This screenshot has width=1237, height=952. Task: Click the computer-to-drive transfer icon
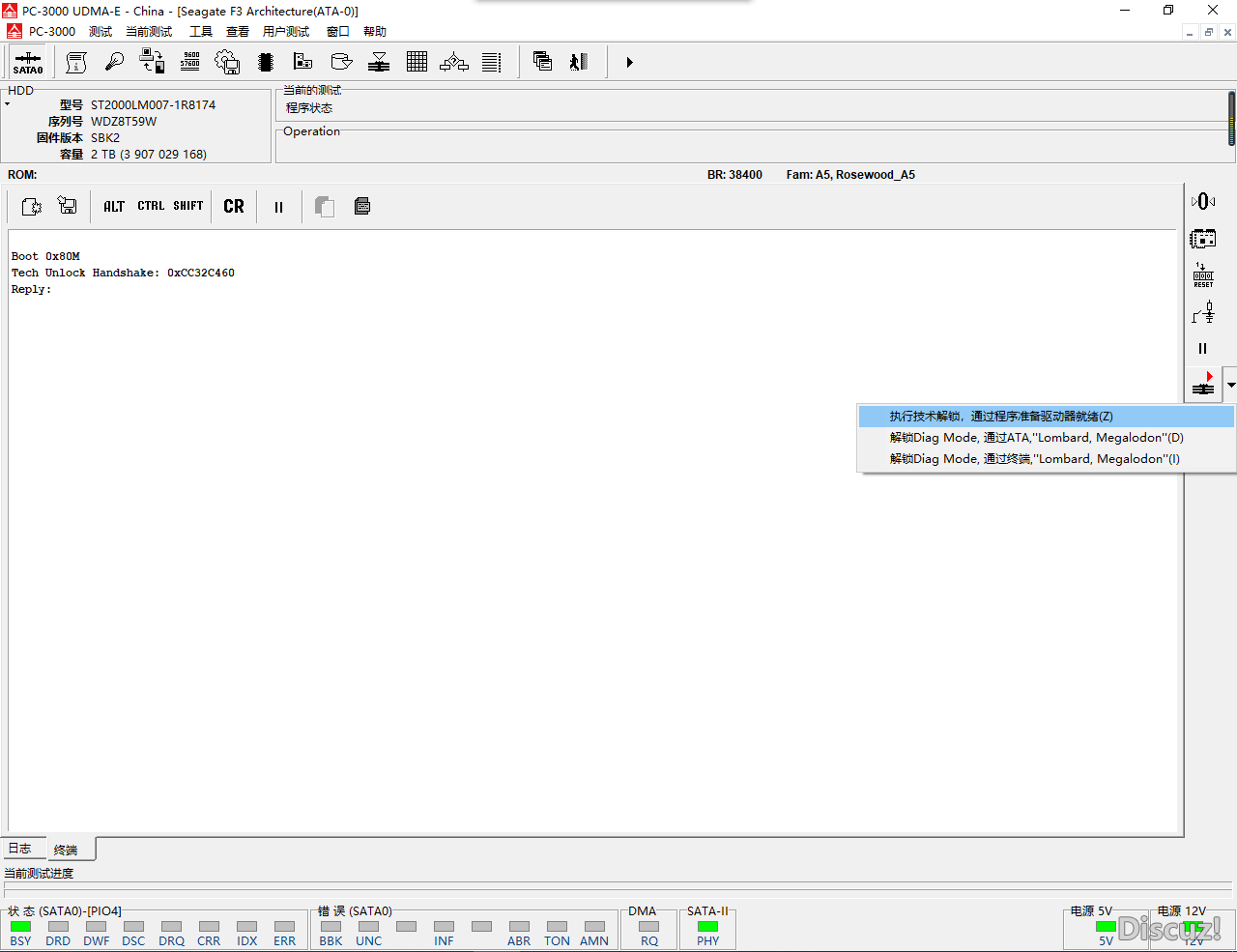(x=152, y=62)
